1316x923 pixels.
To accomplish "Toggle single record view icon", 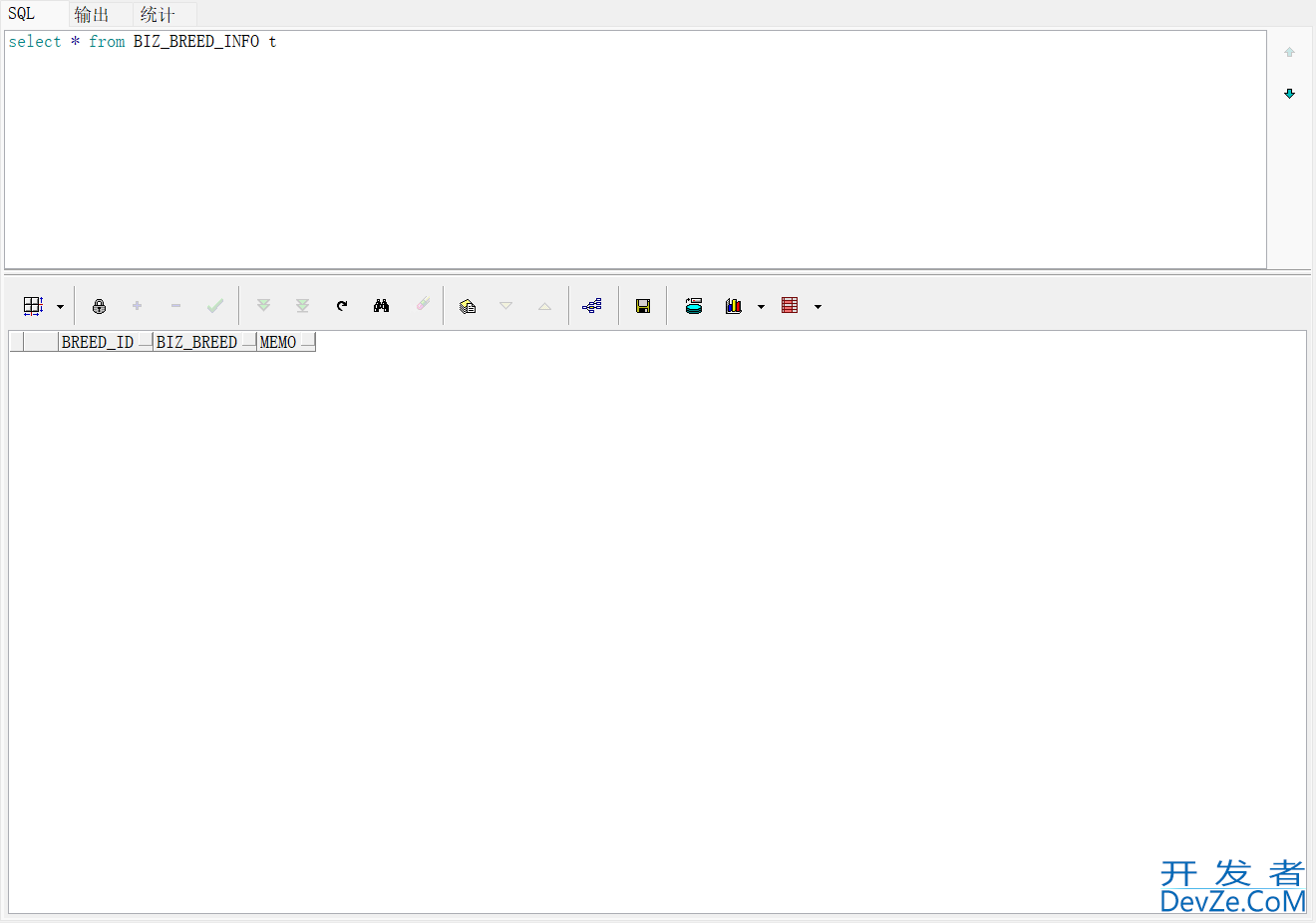I will 468,306.
